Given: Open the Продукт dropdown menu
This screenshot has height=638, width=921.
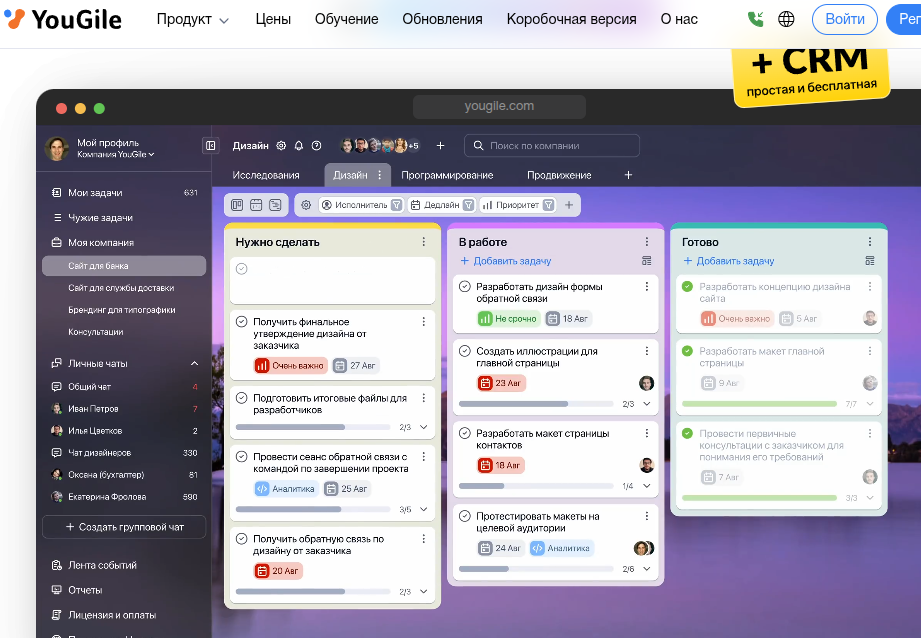Looking at the screenshot, I should pyautogui.click(x=192, y=19).
